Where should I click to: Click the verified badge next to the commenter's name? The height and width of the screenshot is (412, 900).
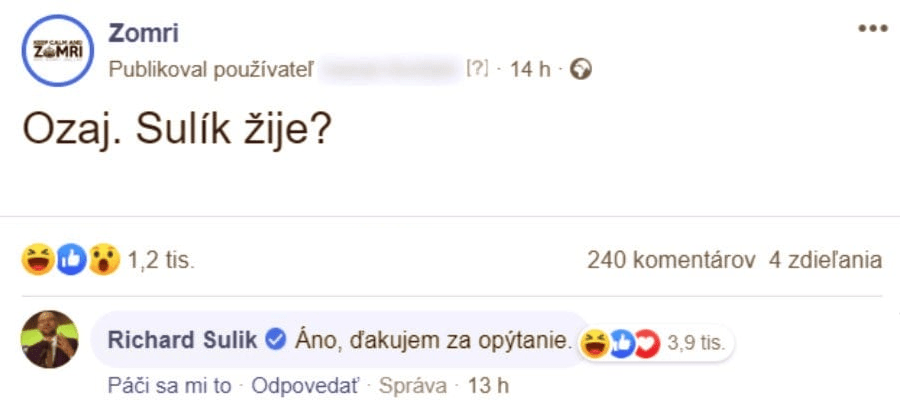point(274,340)
